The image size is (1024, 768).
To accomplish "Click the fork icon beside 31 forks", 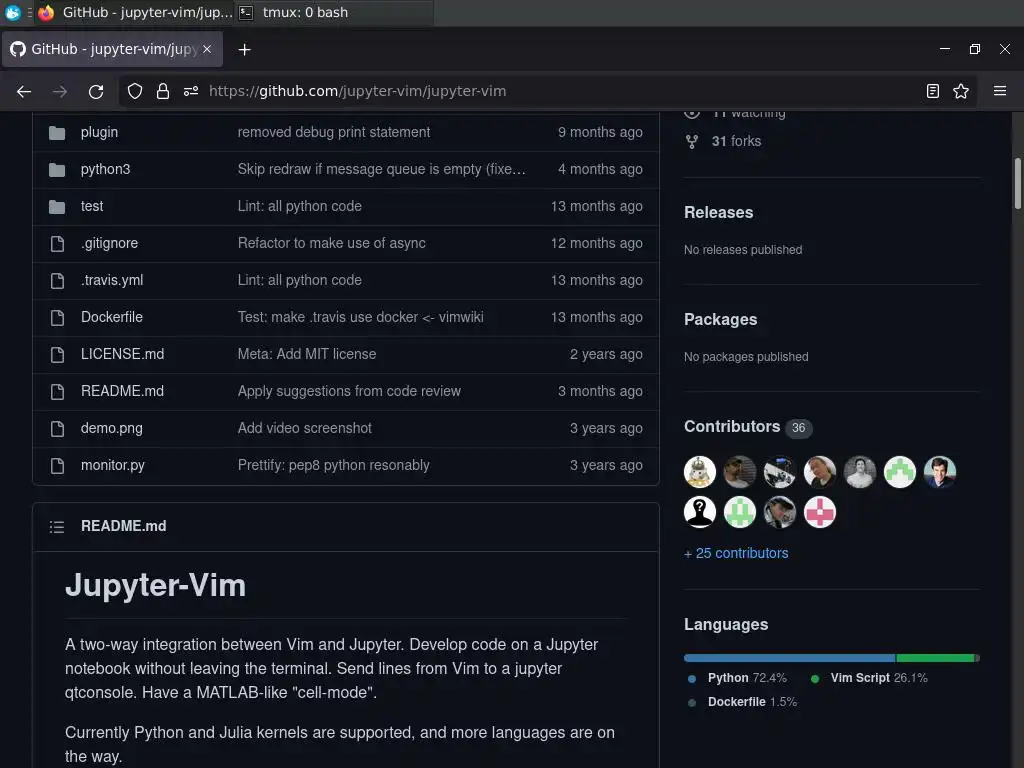I will pyautogui.click(x=692, y=142).
